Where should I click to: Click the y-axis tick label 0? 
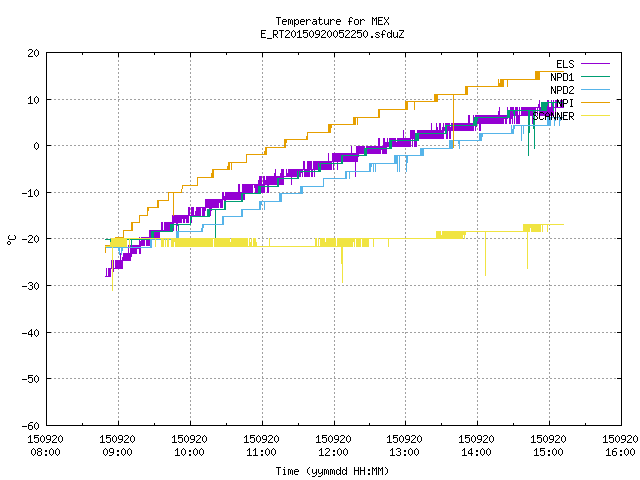[37, 146]
